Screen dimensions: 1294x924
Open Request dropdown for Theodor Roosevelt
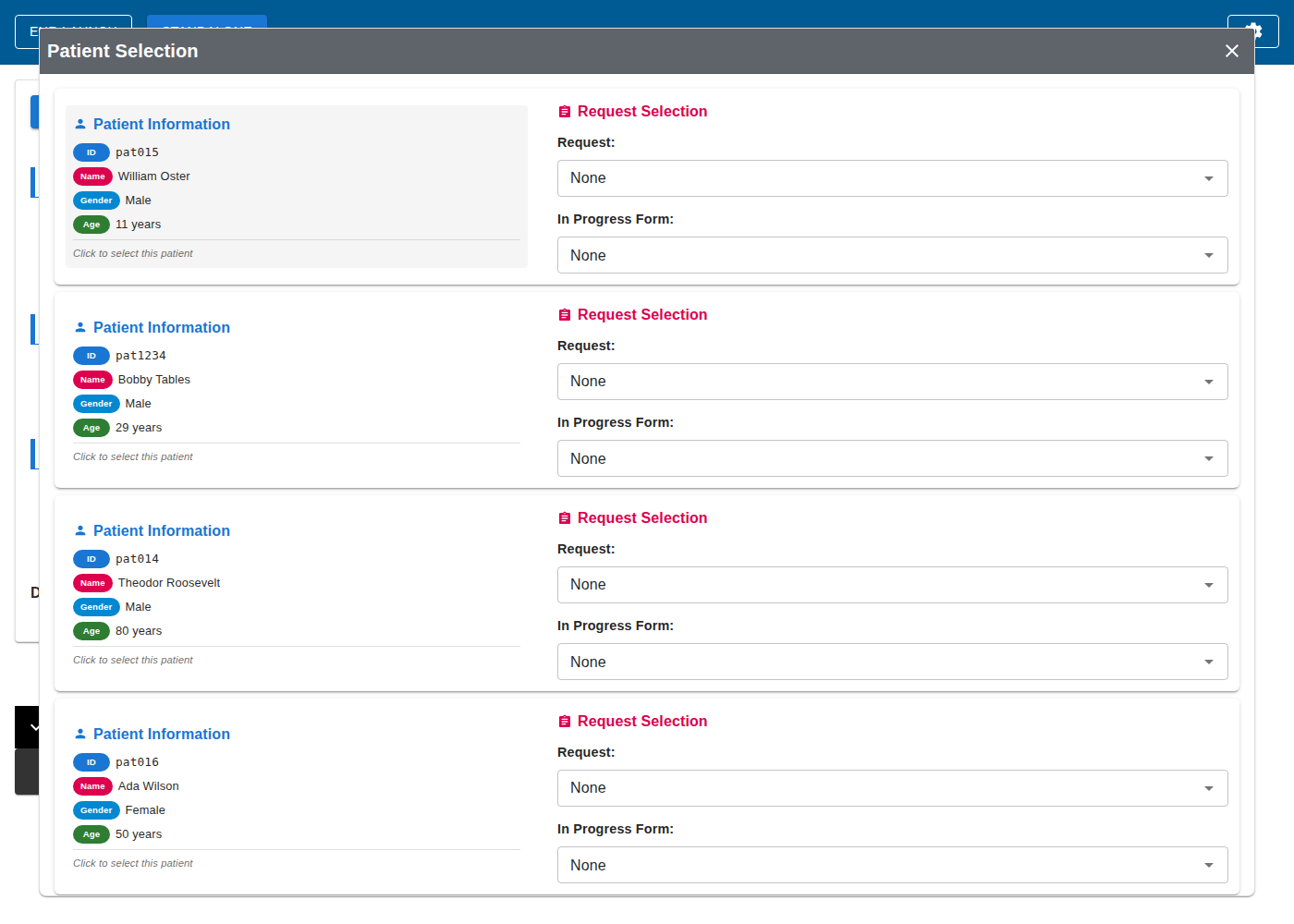point(892,585)
